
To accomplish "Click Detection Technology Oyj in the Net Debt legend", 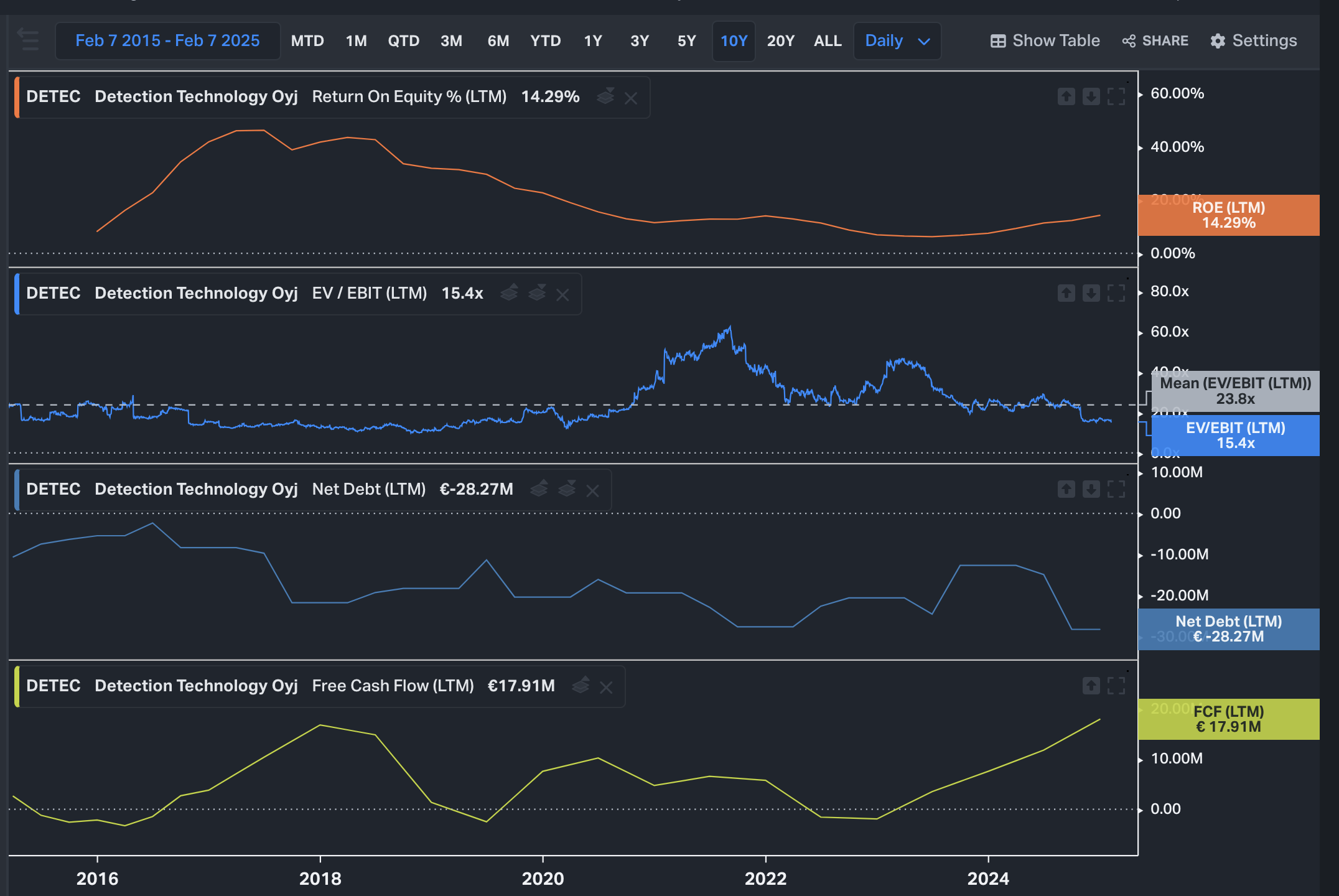I will pos(196,489).
